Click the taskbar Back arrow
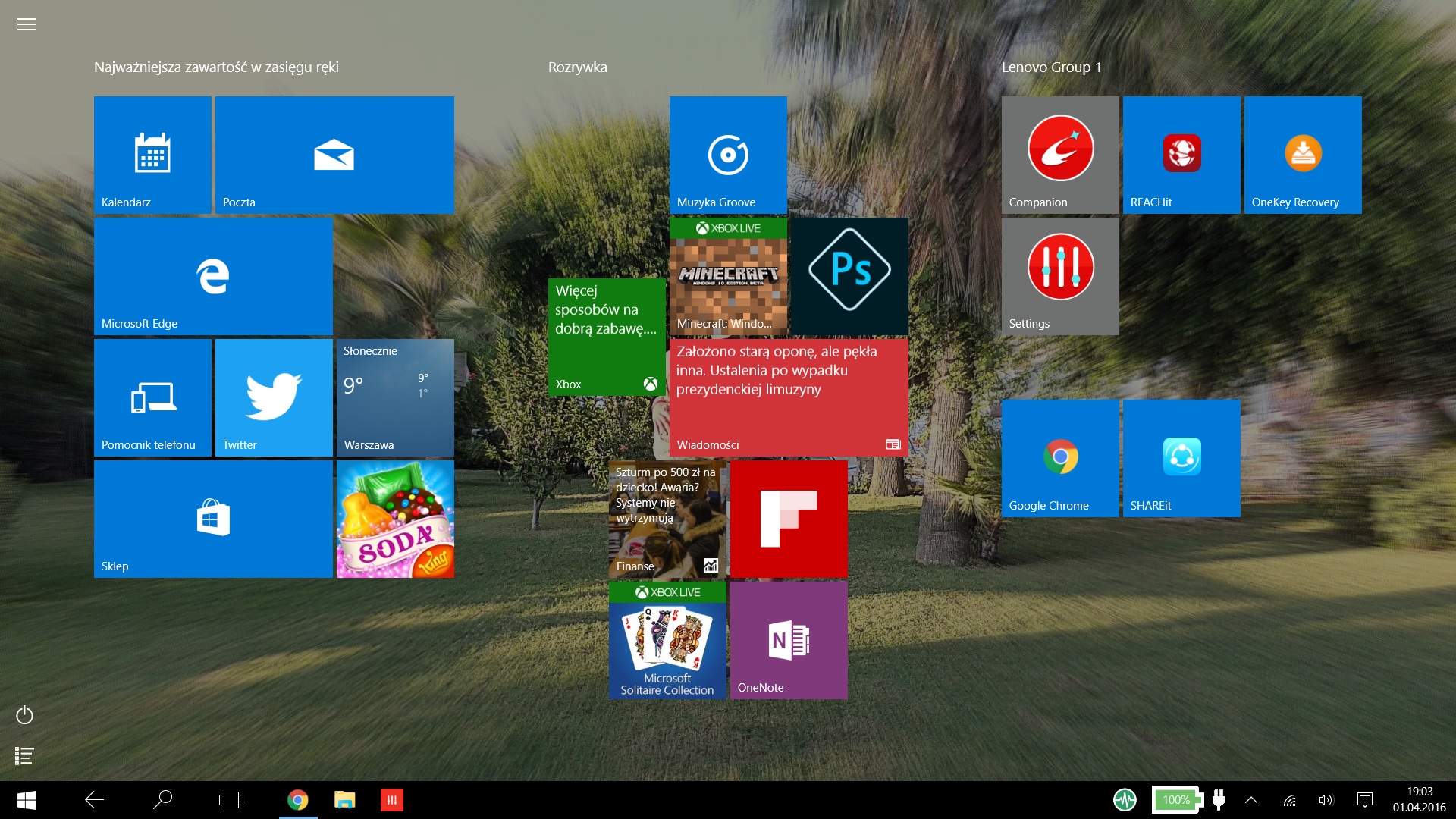Screen dimensions: 1456x819 pos(94,800)
